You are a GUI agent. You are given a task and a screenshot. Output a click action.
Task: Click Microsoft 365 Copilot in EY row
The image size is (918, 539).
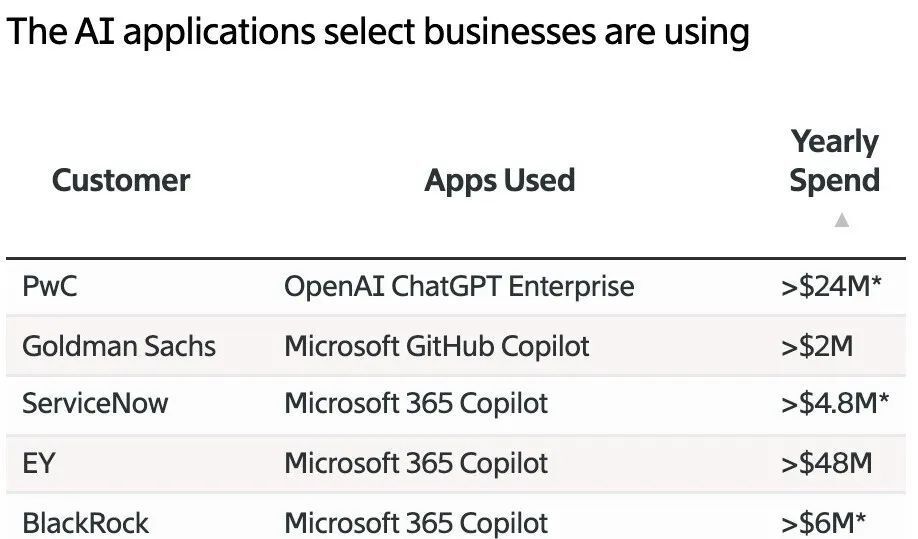[x=416, y=463]
